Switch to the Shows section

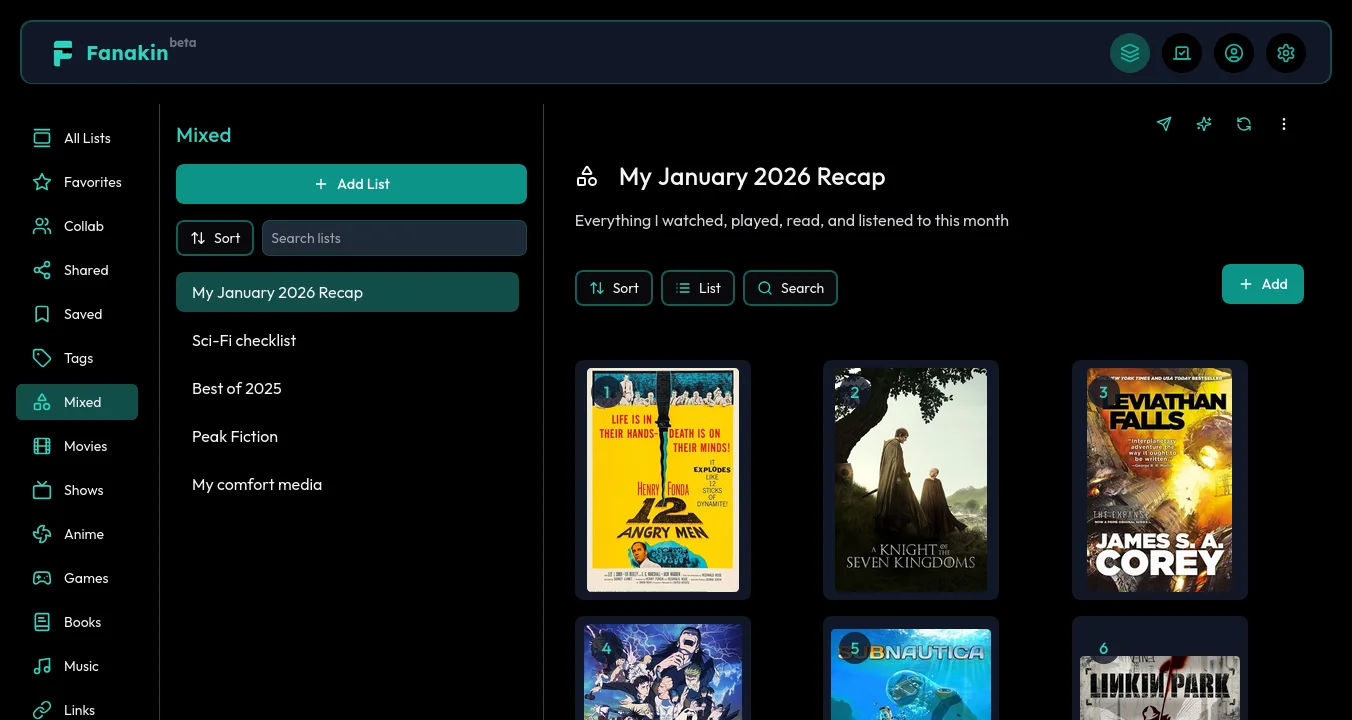pyautogui.click(x=42, y=490)
